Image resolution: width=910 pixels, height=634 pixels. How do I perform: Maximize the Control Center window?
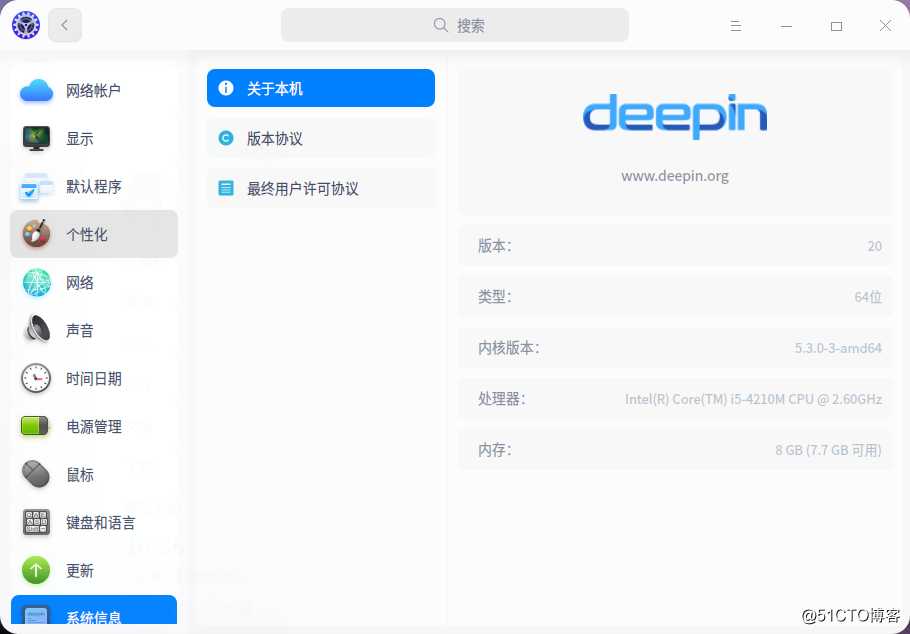[x=836, y=26]
